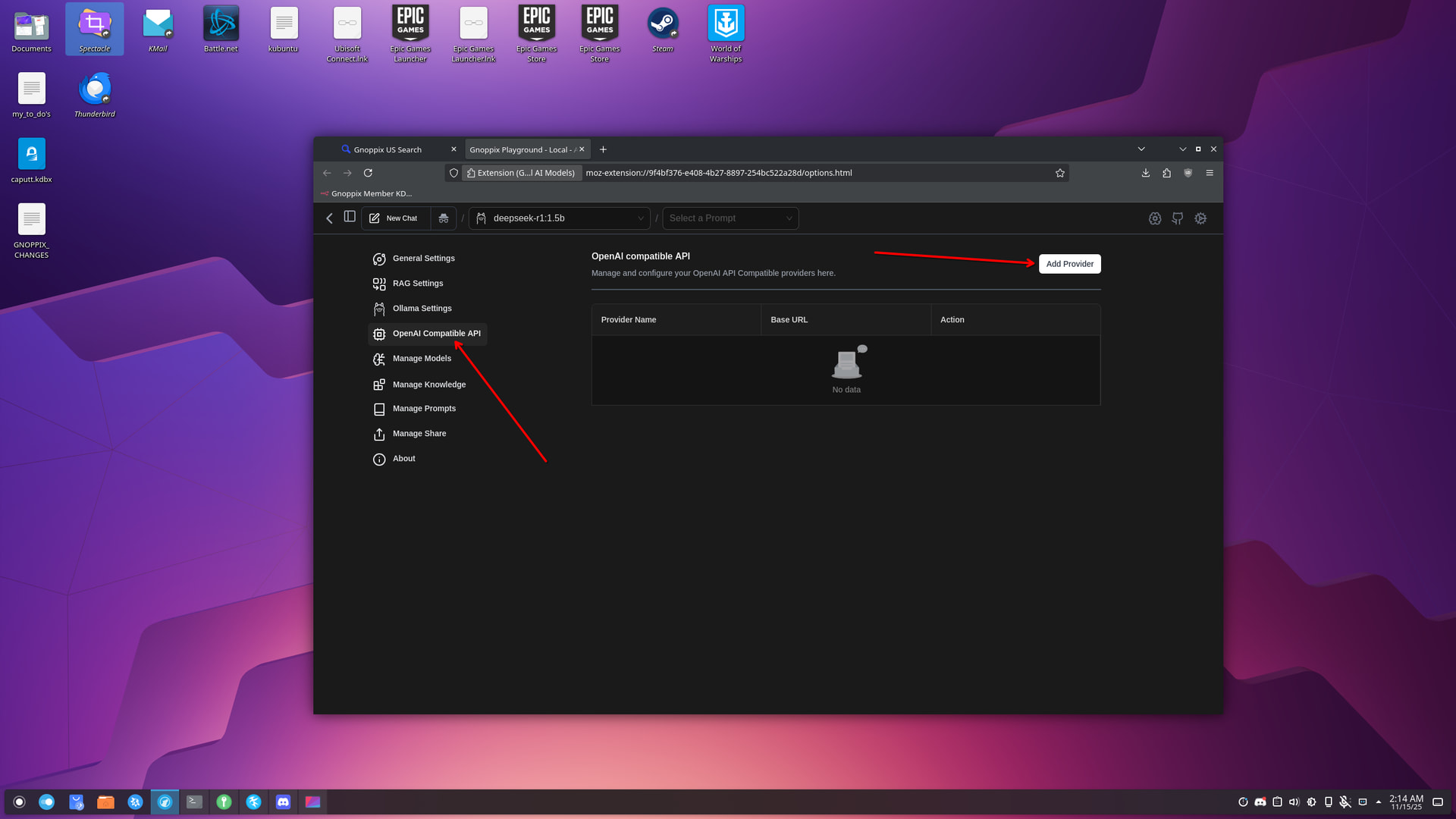The image size is (1456, 819).
Task: Select Manage Models in sidebar
Action: pos(422,359)
